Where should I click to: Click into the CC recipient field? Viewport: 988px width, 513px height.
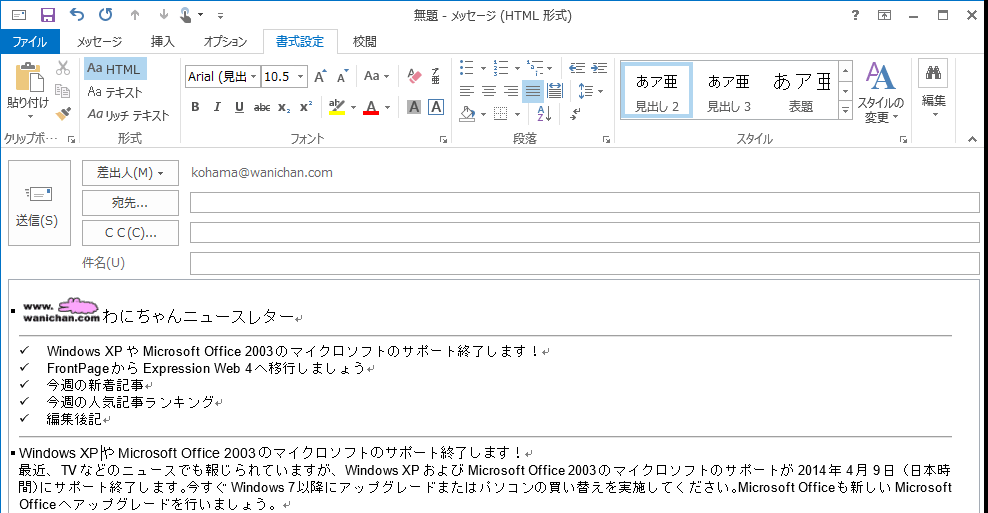coord(584,233)
